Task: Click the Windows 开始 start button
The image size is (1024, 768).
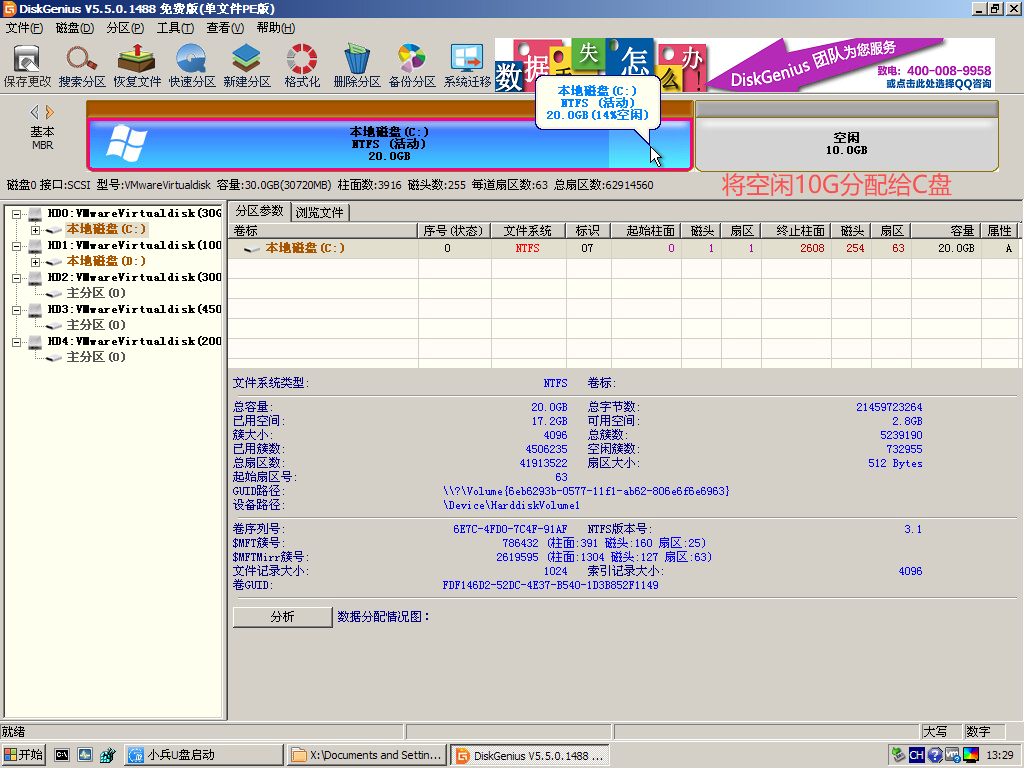Action: coord(24,755)
